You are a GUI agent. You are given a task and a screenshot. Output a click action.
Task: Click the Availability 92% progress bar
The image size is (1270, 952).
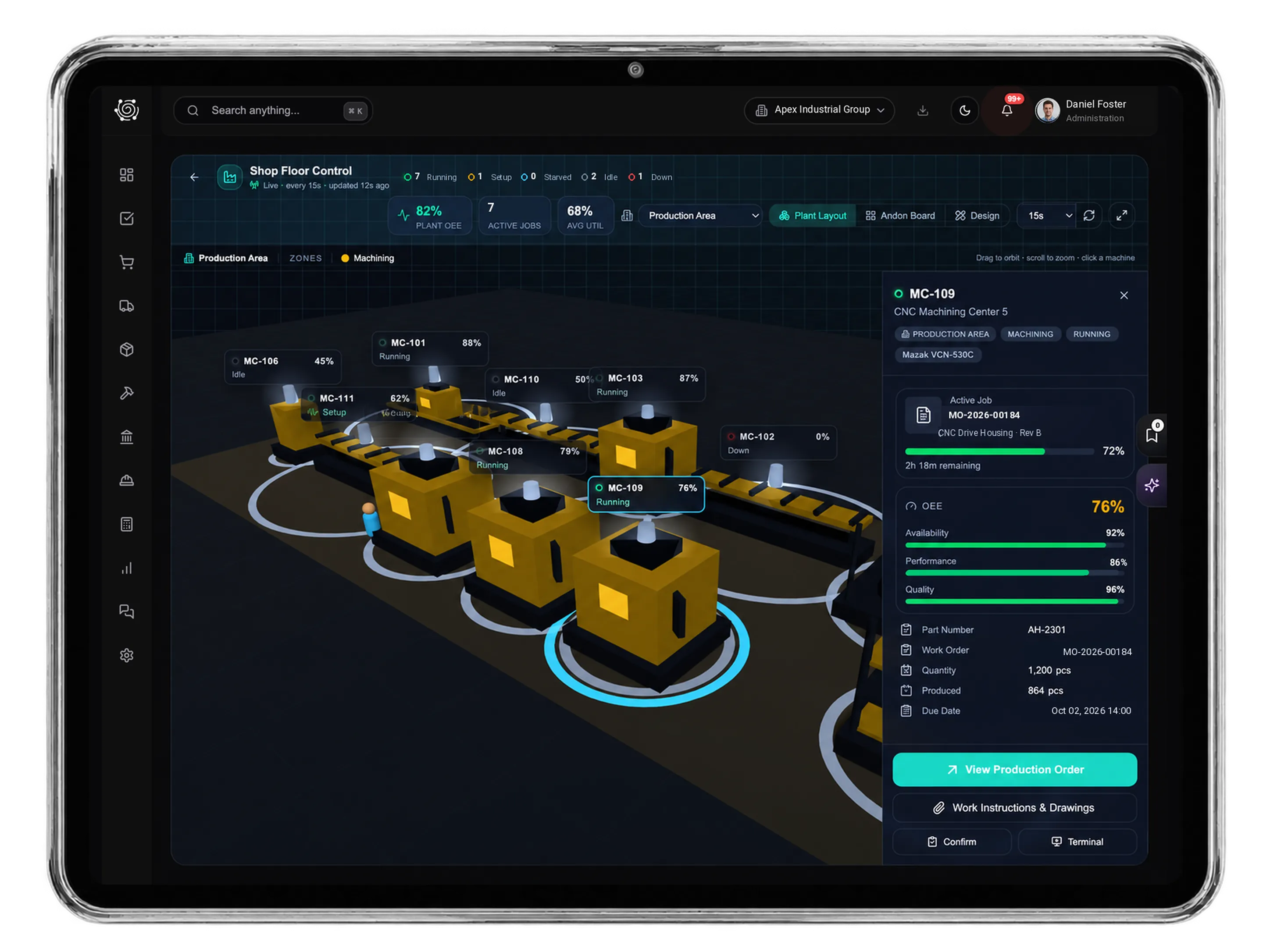1014,545
